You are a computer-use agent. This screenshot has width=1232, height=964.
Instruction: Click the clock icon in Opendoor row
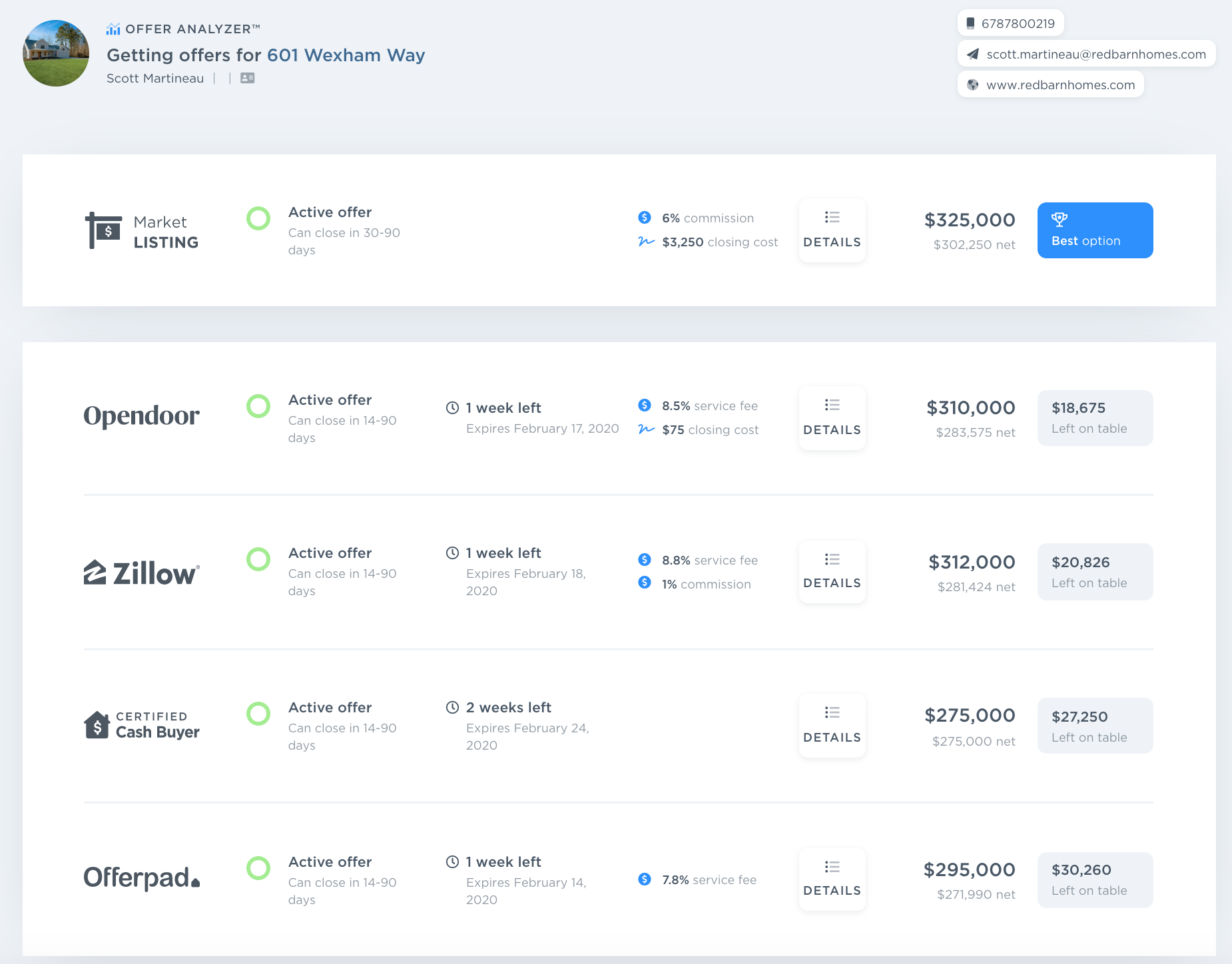click(x=452, y=407)
